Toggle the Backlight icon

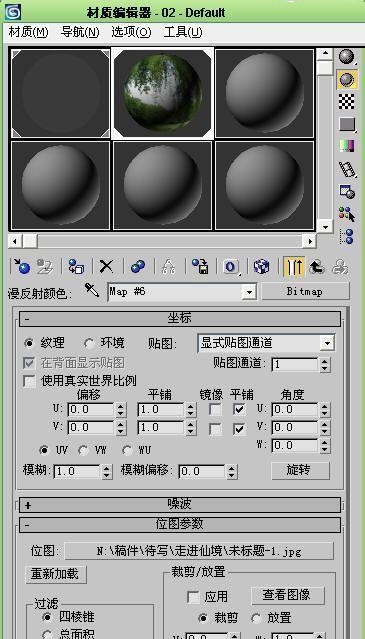[x=347, y=79]
